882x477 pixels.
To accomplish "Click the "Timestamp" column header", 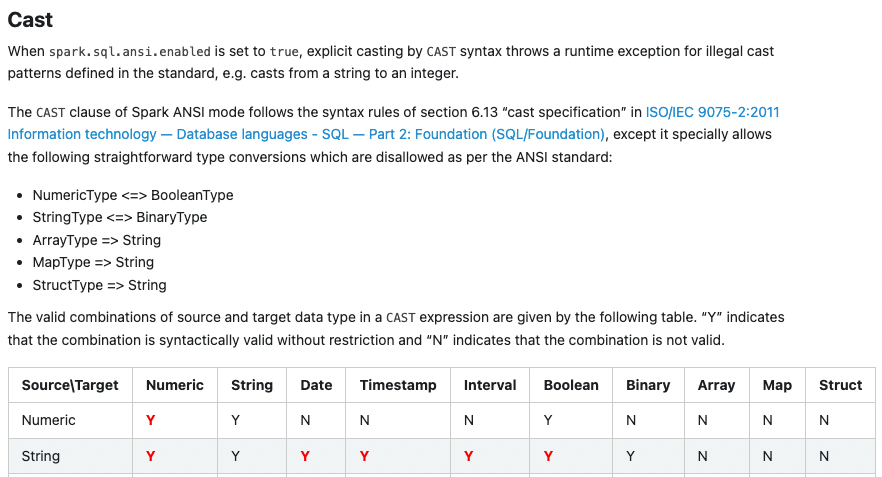I will 396,385.
